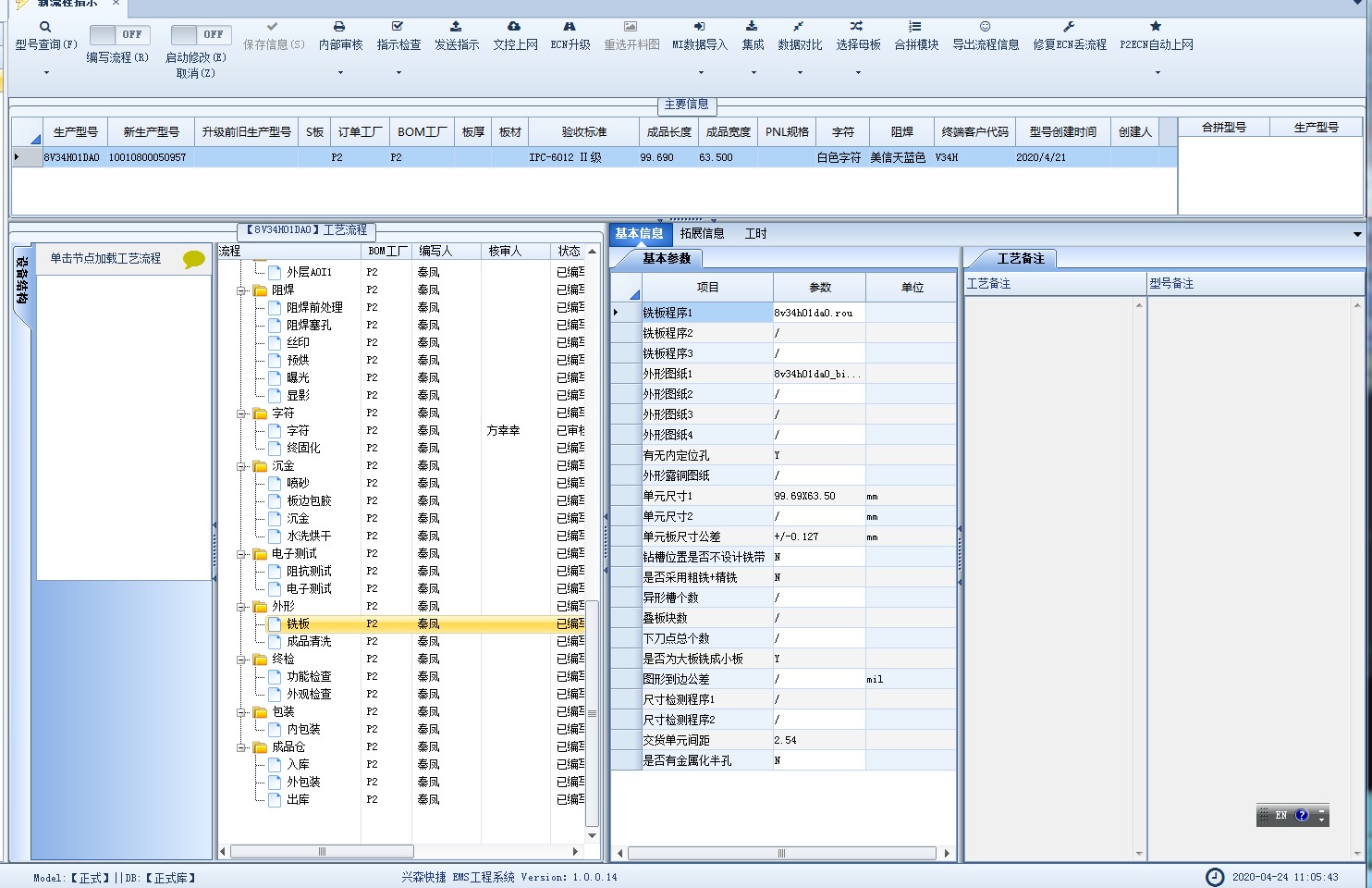Click the clock icon in status bar
The width and height of the screenshot is (1372, 888).
tap(1215, 877)
